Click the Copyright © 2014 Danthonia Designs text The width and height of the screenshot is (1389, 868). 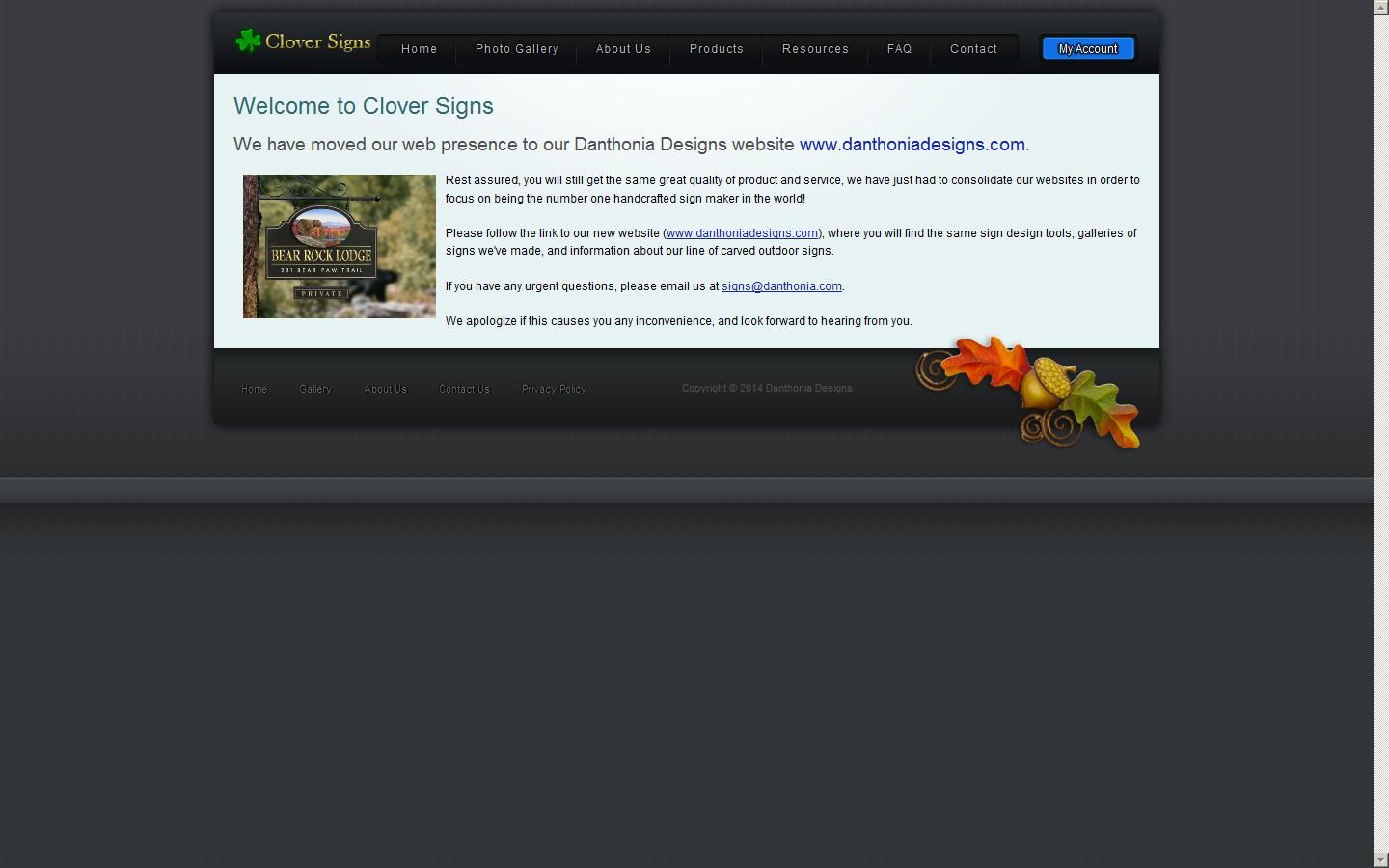click(767, 388)
